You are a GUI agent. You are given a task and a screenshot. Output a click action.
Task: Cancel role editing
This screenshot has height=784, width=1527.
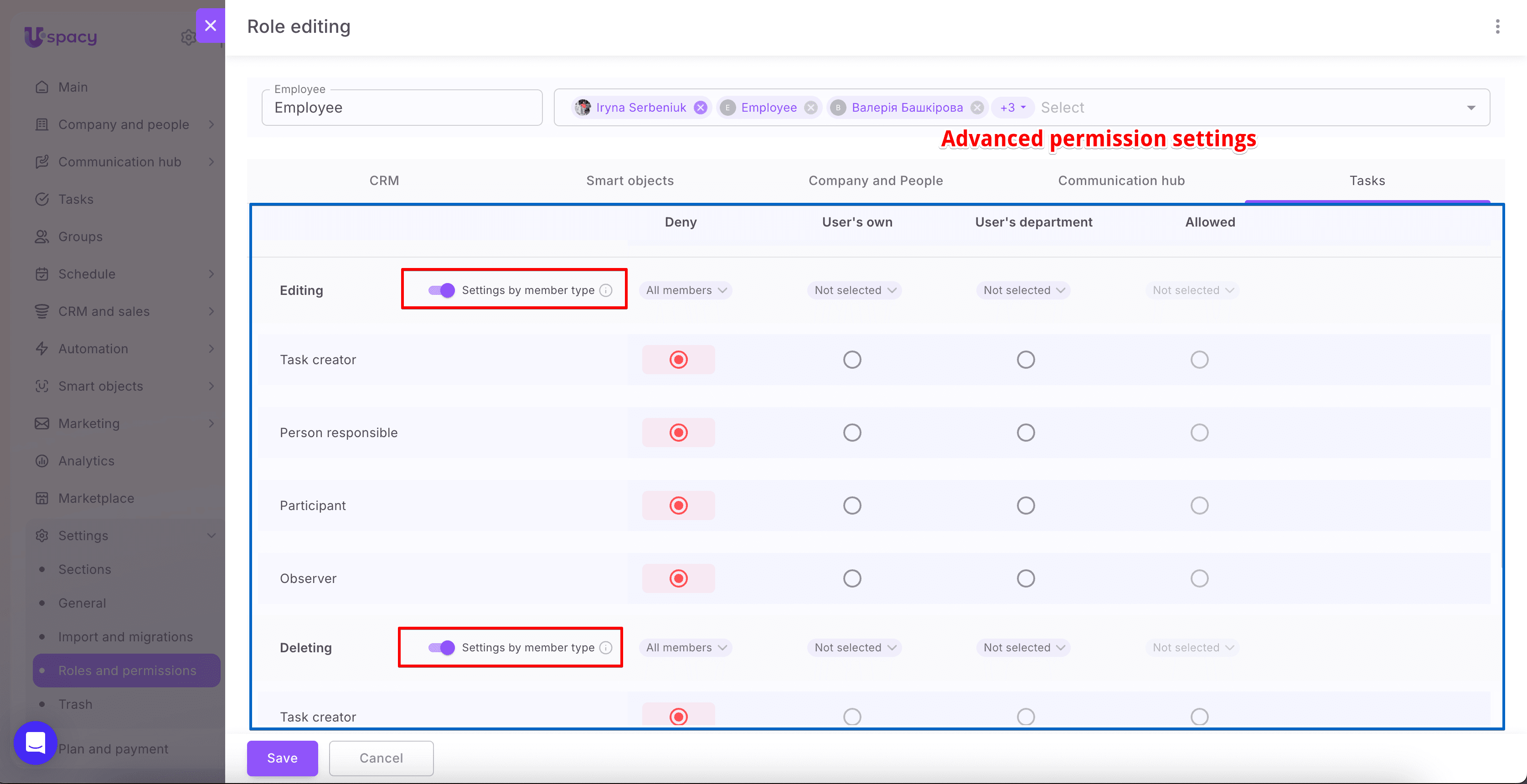tap(381, 758)
